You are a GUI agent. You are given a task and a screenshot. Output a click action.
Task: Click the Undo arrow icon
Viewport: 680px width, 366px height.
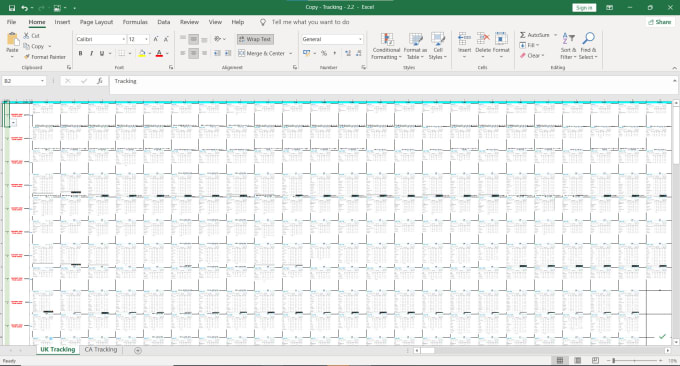[25, 8]
